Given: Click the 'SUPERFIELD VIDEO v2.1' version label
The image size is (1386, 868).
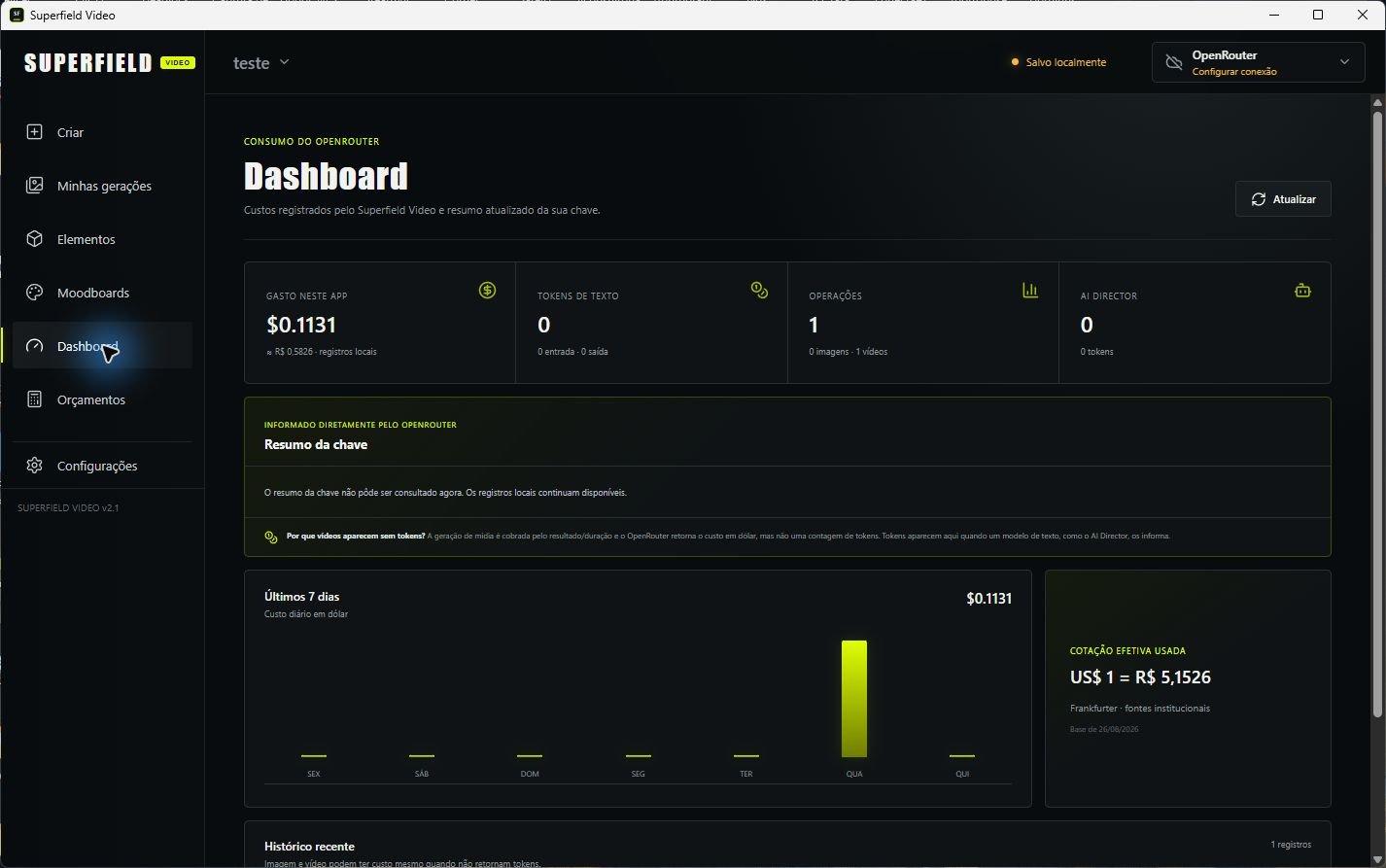Looking at the screenshot, I should [68, 508].
